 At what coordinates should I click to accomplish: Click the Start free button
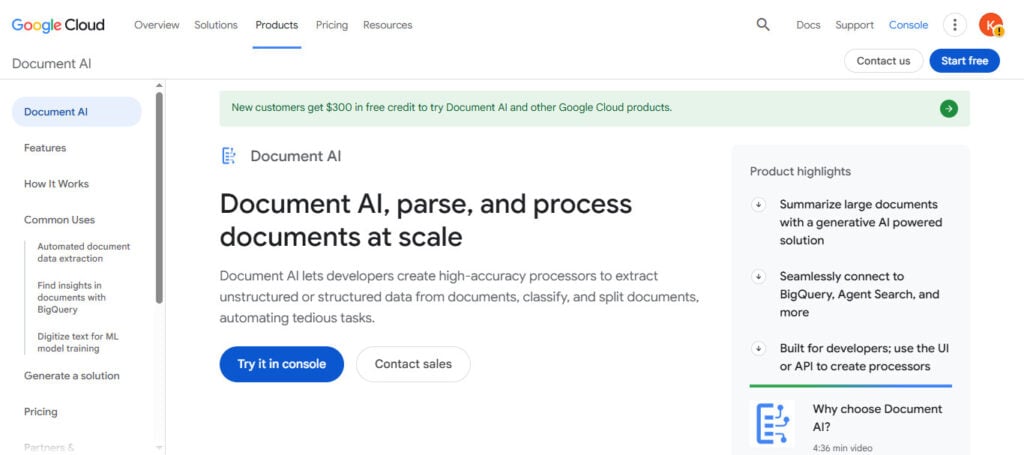click(965, 61)
